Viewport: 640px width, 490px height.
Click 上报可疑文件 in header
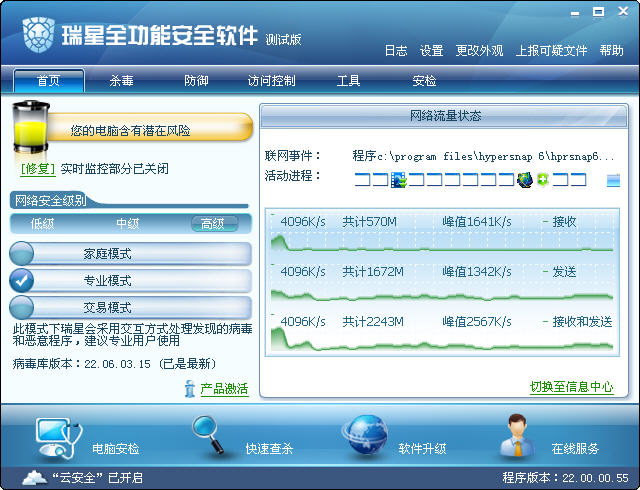[551, 51]
